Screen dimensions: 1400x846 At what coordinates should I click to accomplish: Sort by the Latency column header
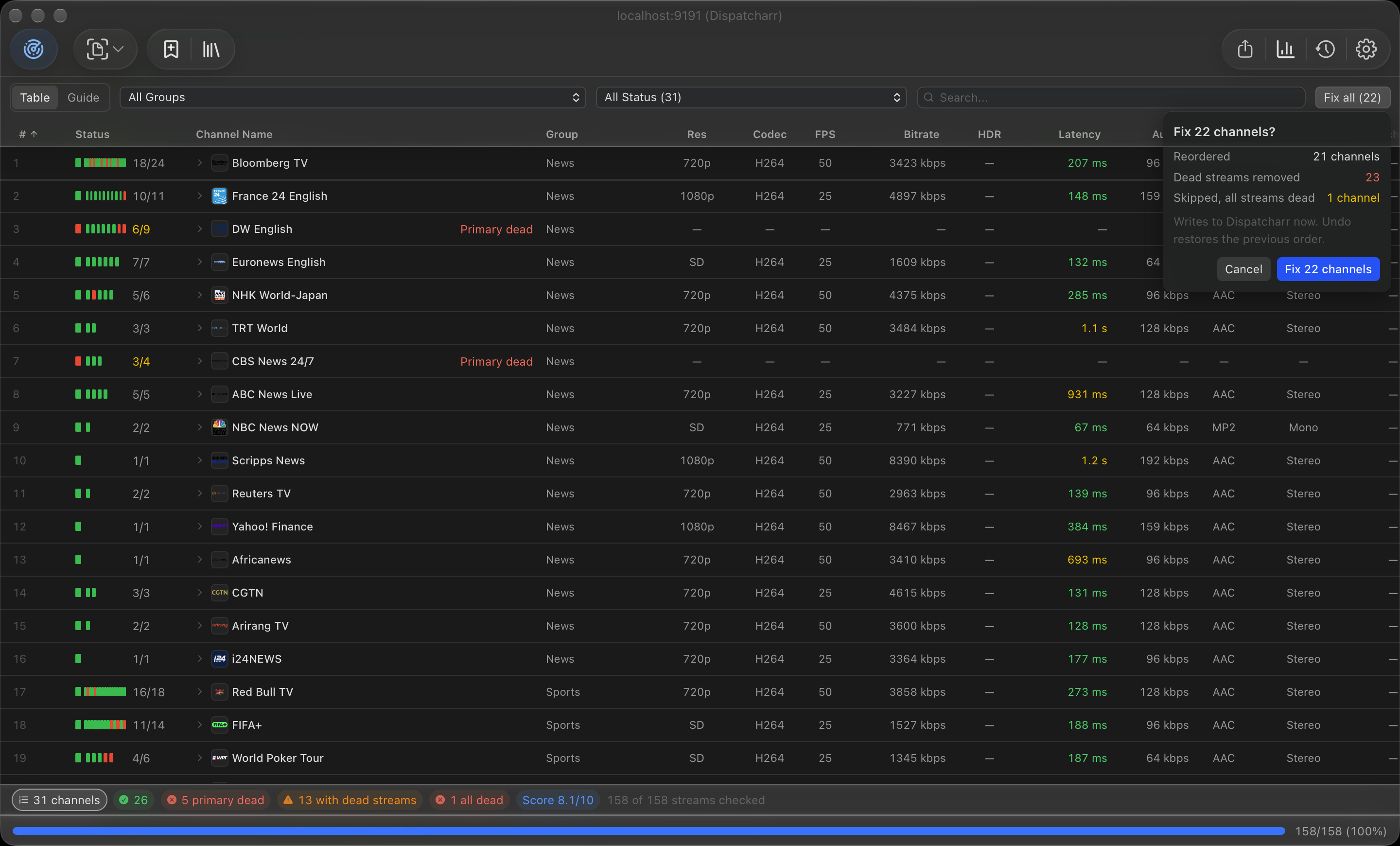tap(1079, 134)
